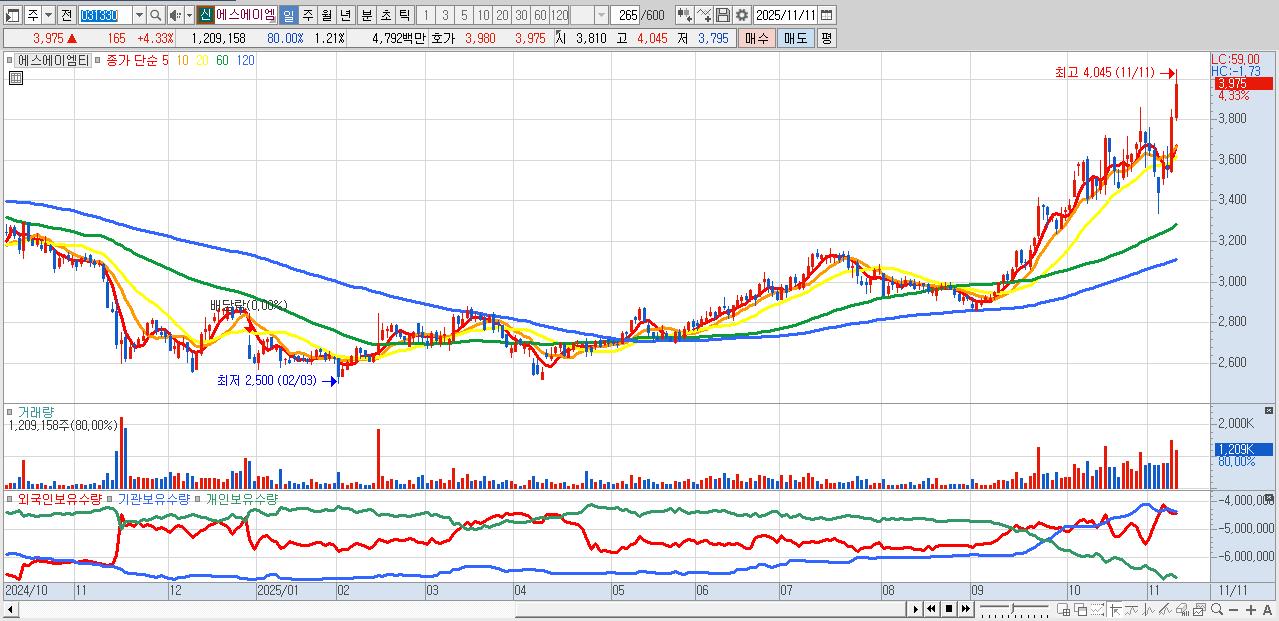The width and height of the screenshot is (1279, 621).
Task: Click the red 매수 buy button
Action: coord(756,38)
